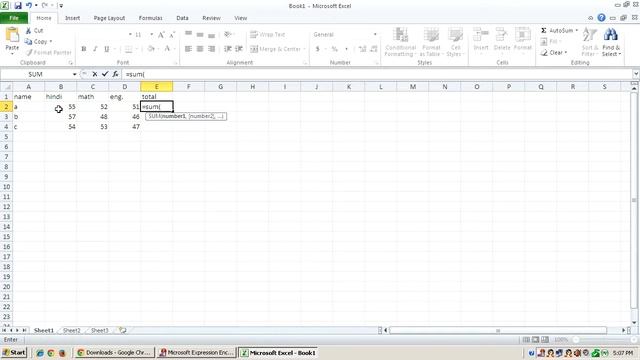Open the Data ribbon tab
The width and height of the screenshot is (640, 360).
(182, 18)
